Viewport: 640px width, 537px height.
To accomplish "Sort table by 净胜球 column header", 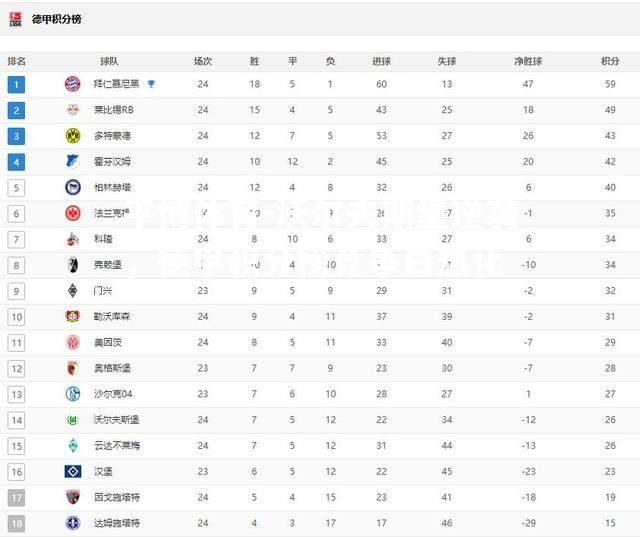I will pyautogui.click(x=528, y=61).
